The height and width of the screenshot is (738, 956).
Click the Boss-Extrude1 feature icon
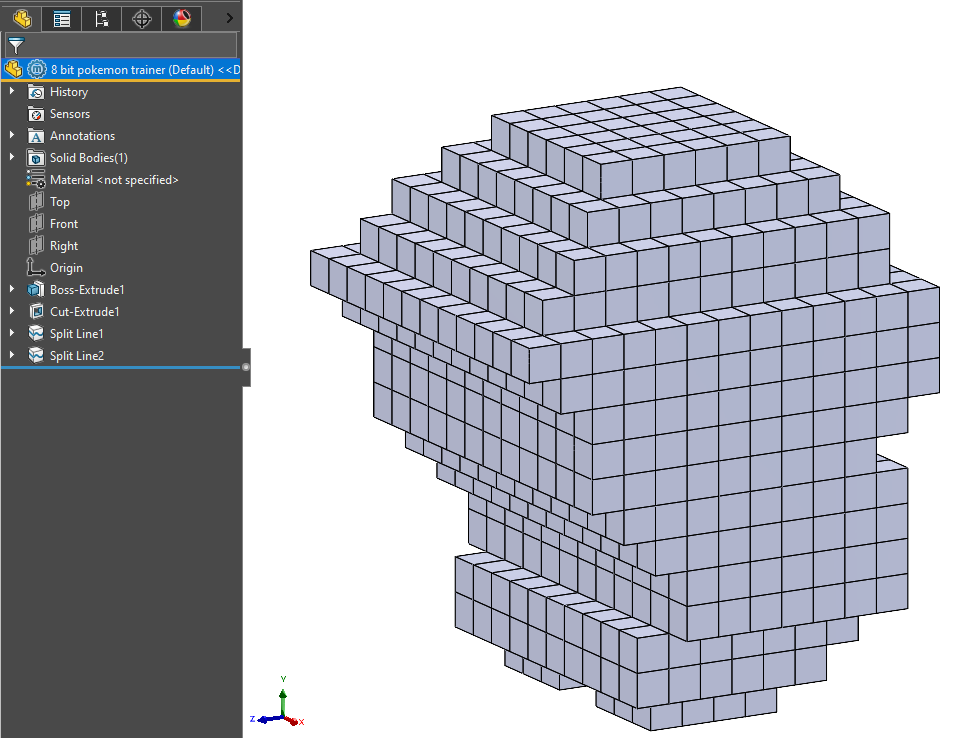(x=36, y=289)
